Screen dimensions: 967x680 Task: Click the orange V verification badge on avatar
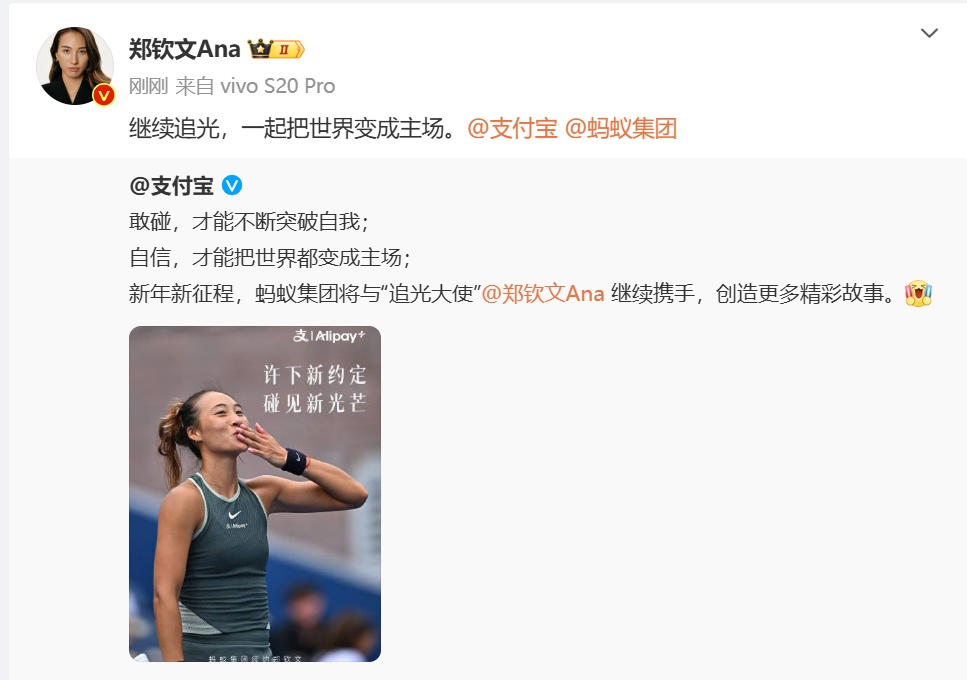pyautogui.click(x=104, y=95)
